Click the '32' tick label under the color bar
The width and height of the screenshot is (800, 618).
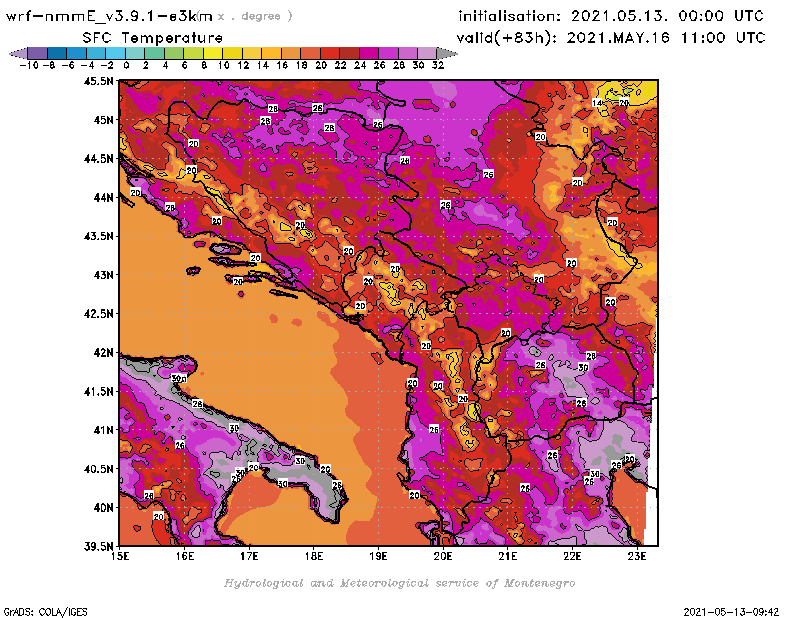438,65
